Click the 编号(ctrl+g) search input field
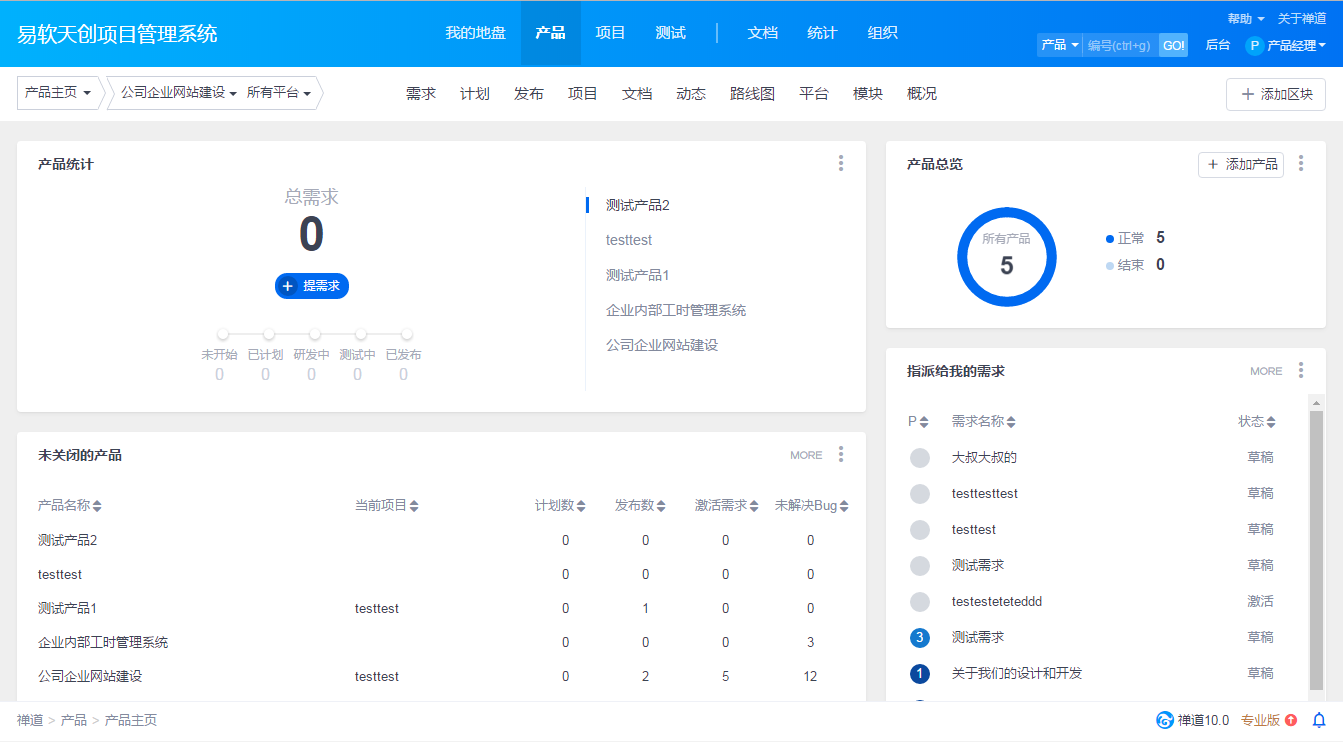1343x742 pixels. click(1118, 45)
